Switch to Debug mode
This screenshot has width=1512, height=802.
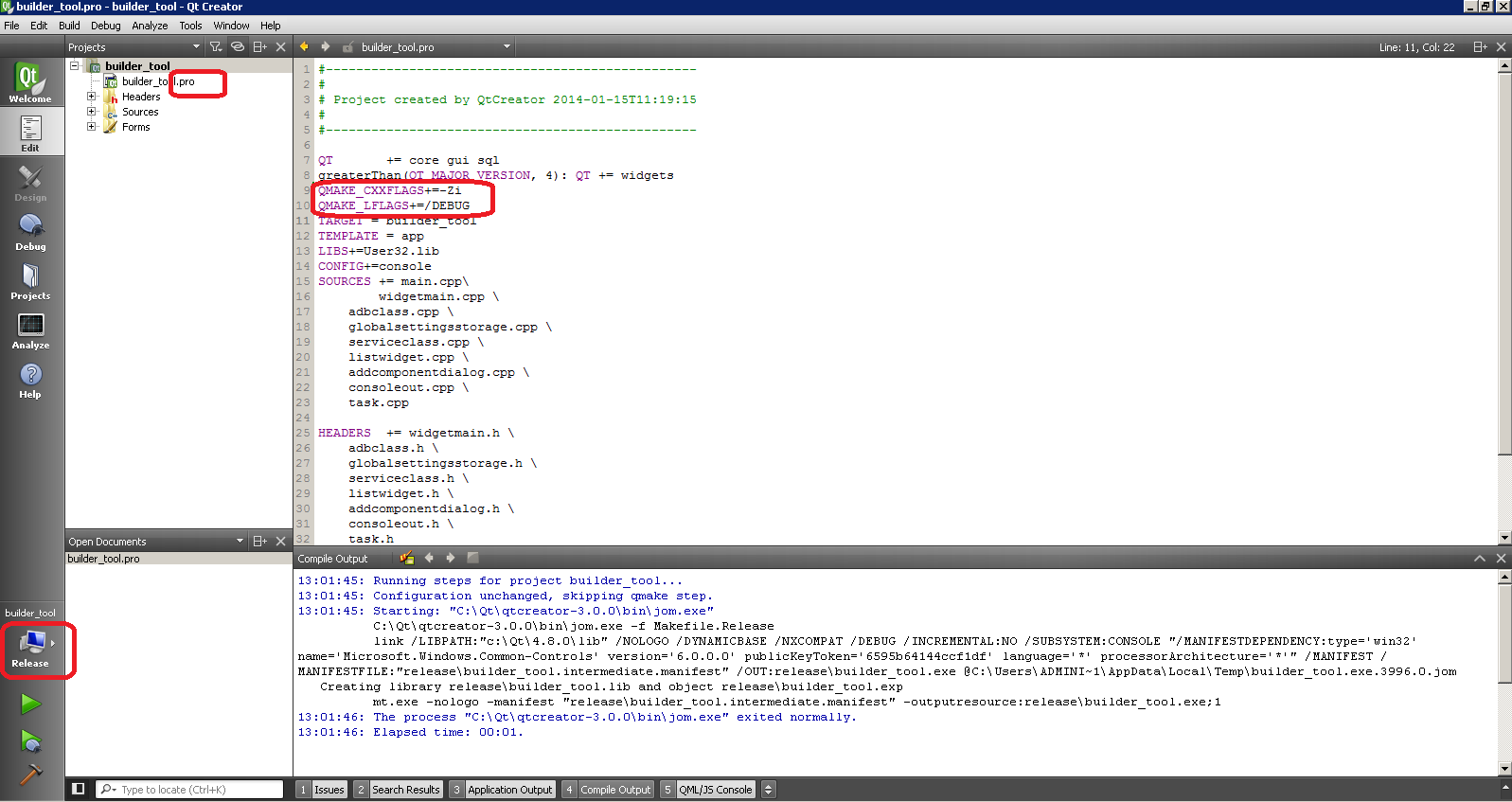(31, 230)
